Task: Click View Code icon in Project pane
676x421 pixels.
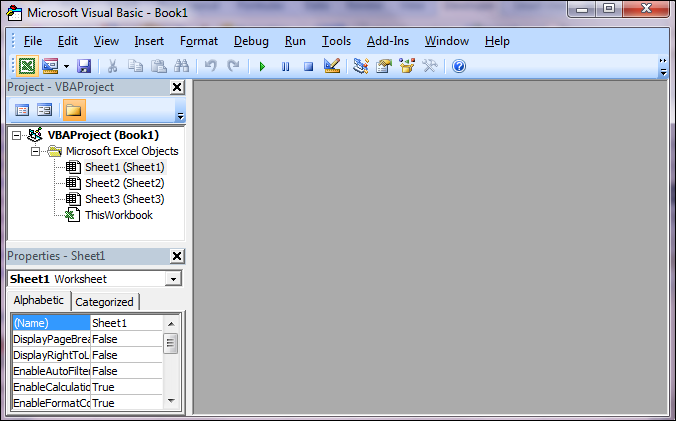Action: click(x=22, y=110)
